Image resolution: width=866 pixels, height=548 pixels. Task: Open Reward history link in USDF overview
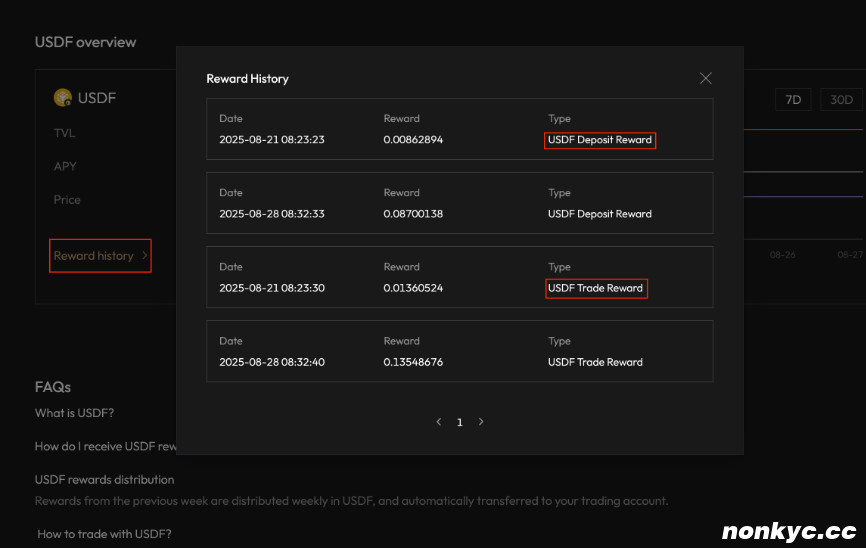(x=100, y=256)
